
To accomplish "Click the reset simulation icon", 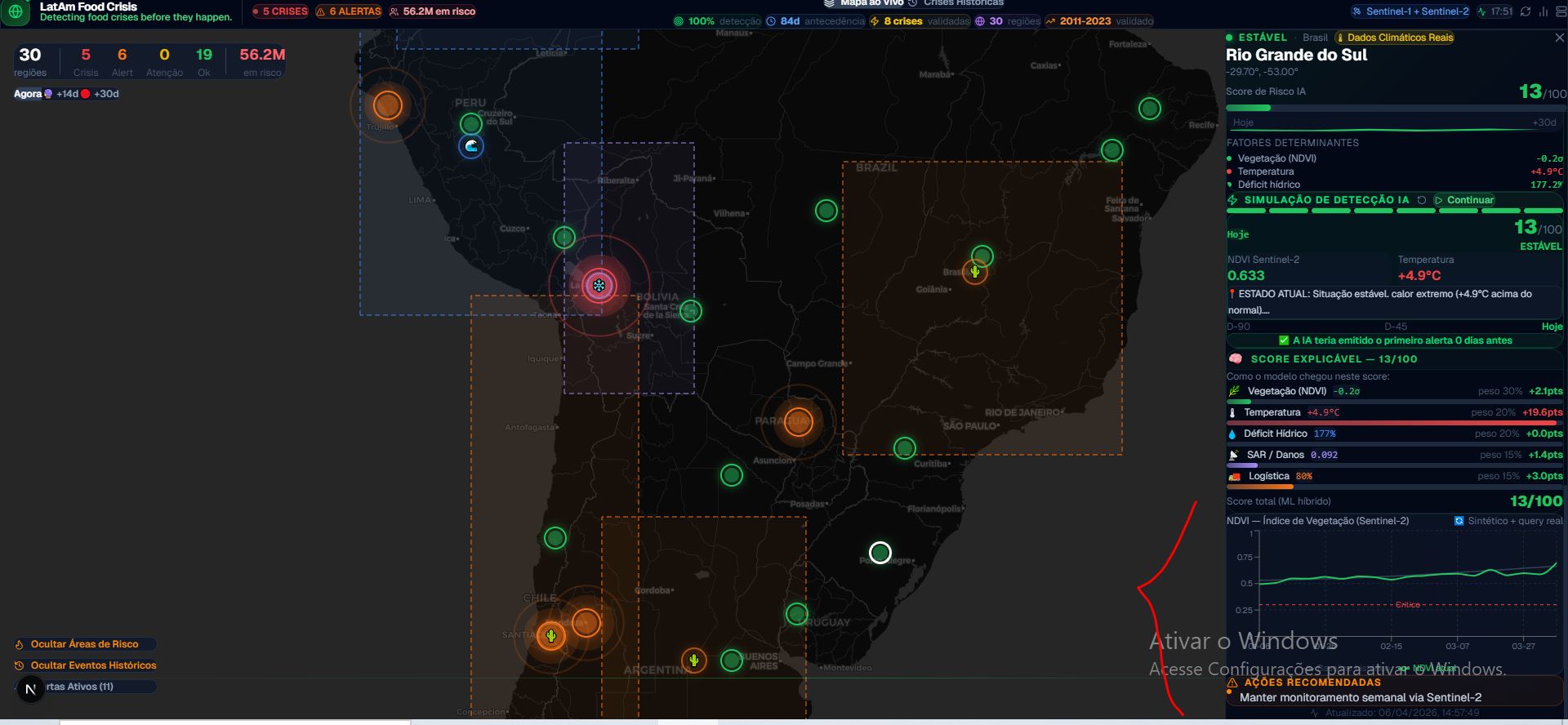I will (x=1422, y=200).
